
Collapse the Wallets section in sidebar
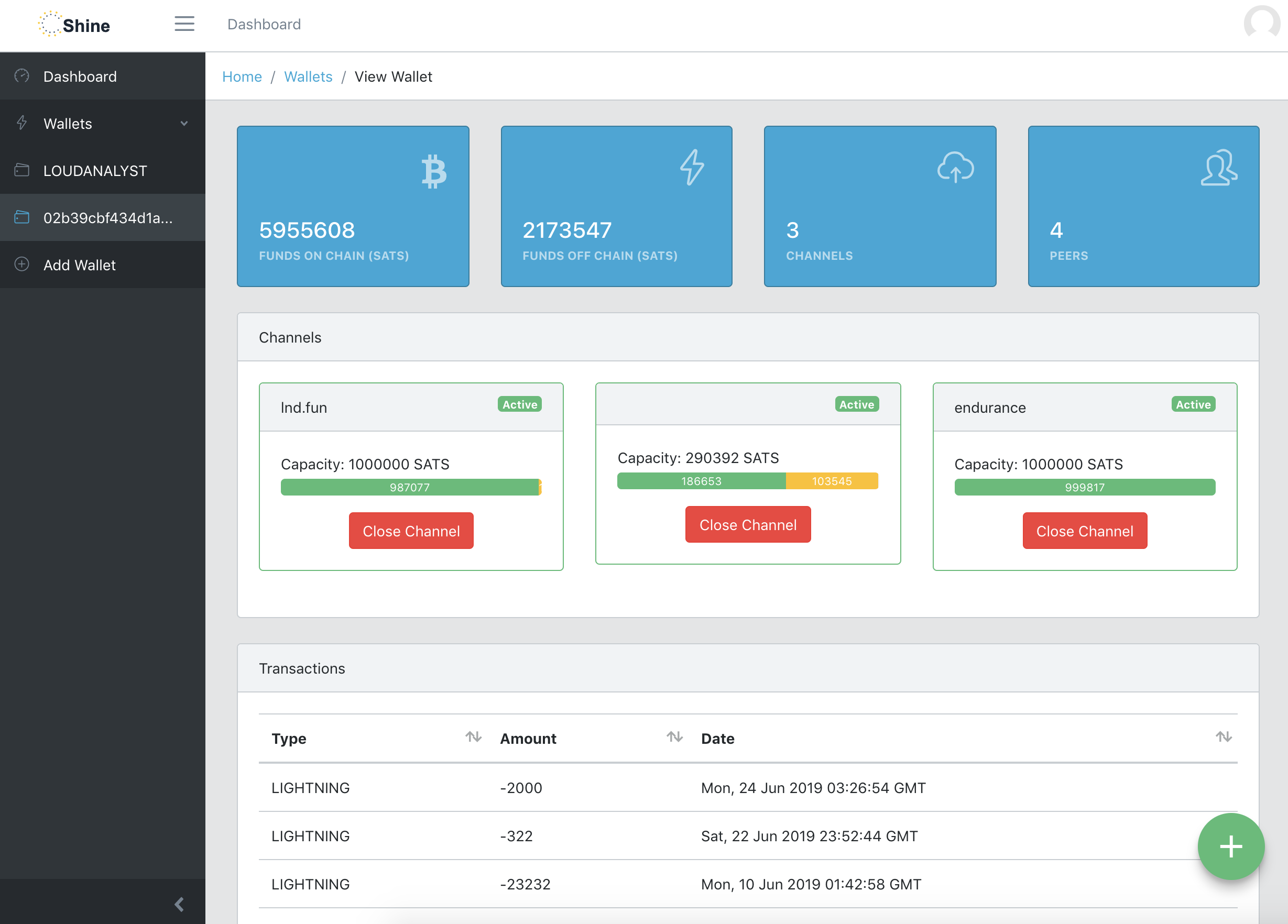tap(183, 123)
